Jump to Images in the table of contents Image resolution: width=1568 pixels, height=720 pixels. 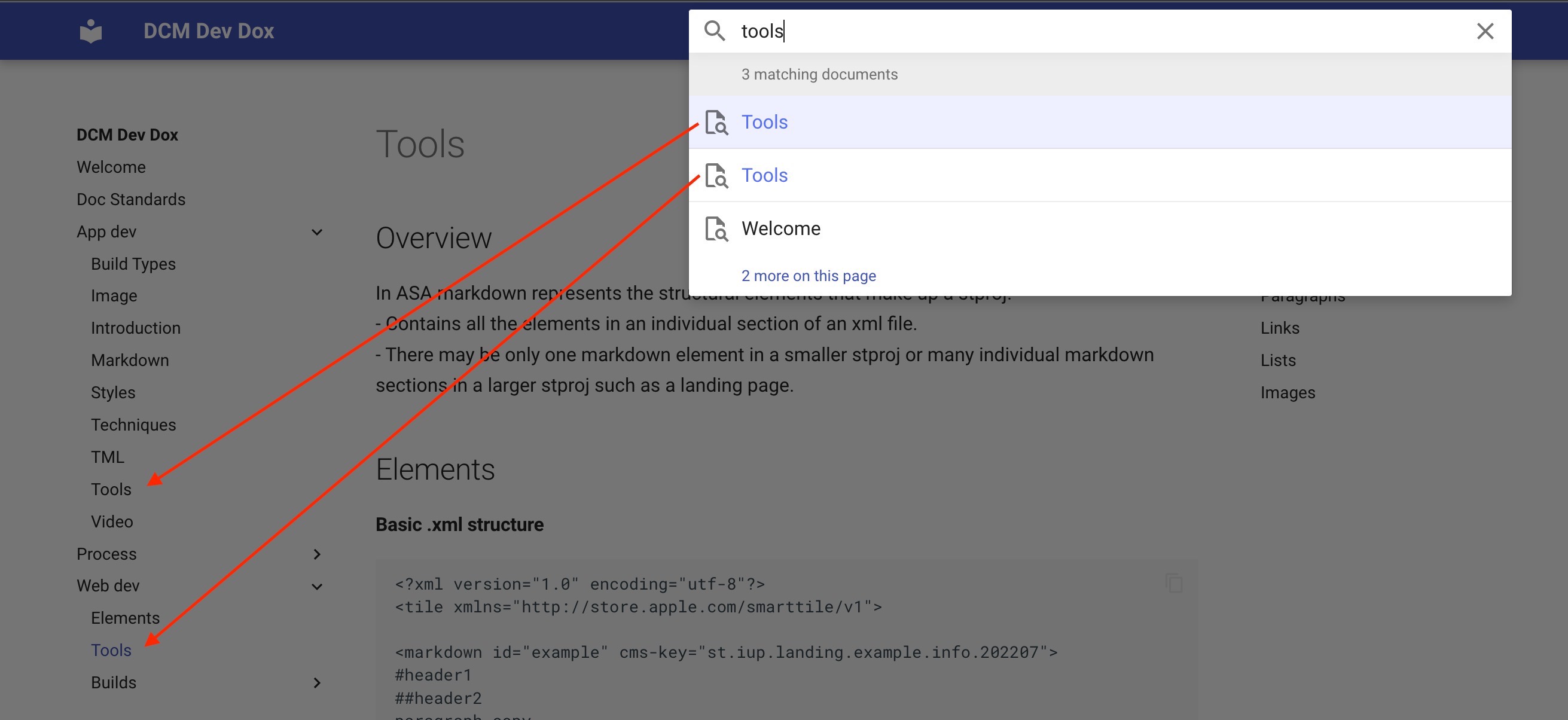tap(1288, 392)
